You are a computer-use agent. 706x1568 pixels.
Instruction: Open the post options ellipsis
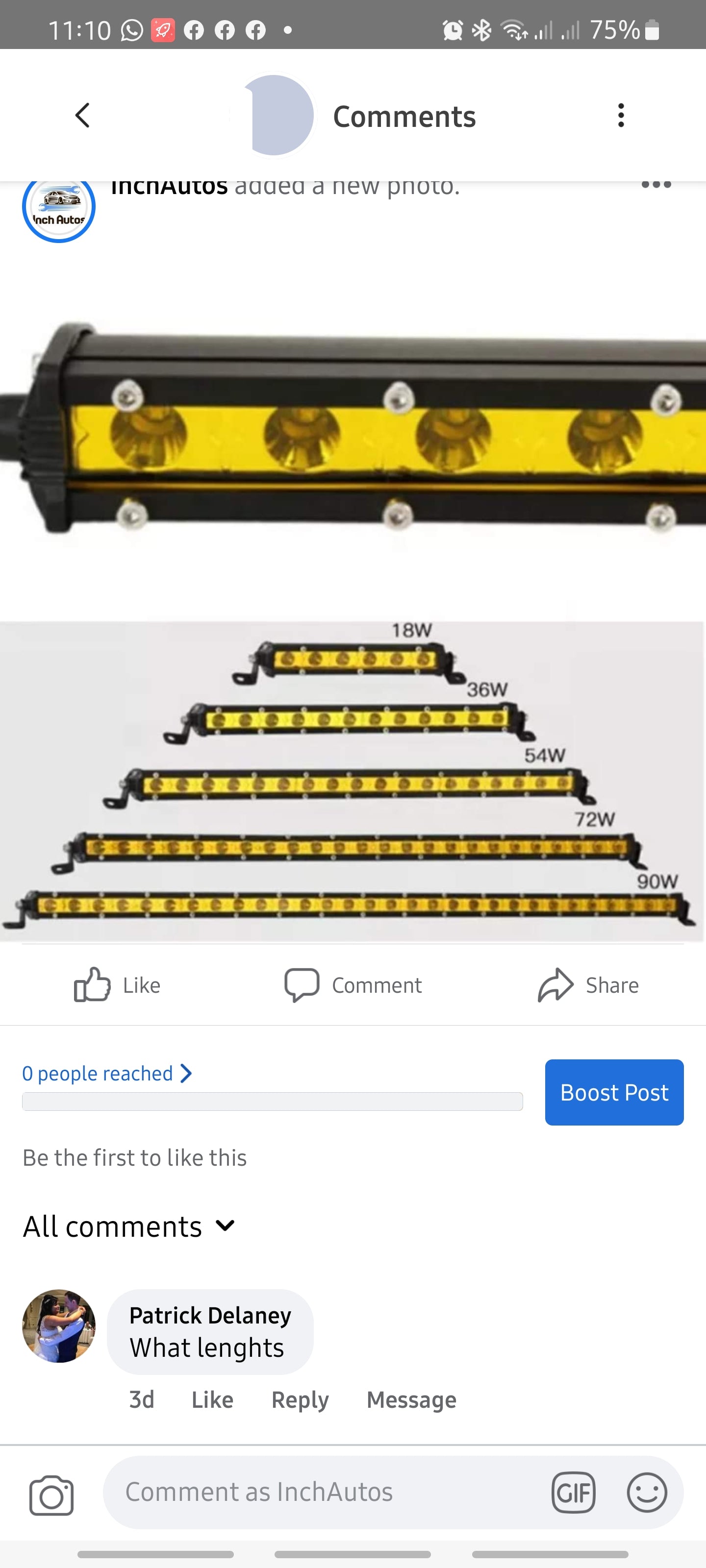pyautogui.click(x=656, y=184)
